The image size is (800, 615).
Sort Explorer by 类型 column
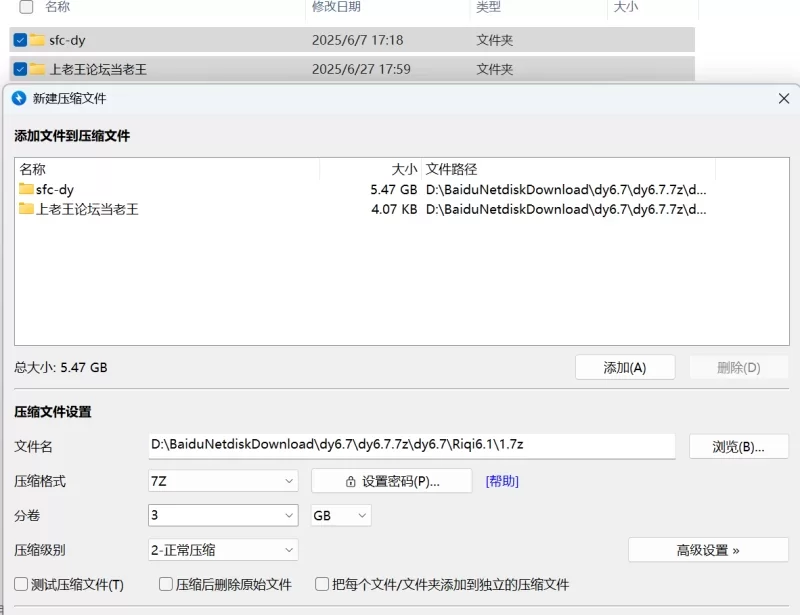pos(488,7)
